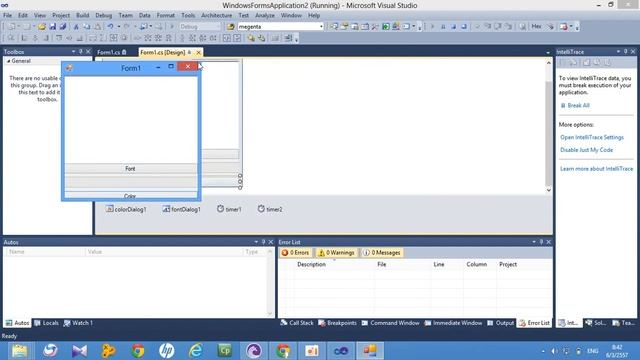The image size is (640, 360).
Task: Paste using the toolbar Paste icon
Action: click(98, 27)
